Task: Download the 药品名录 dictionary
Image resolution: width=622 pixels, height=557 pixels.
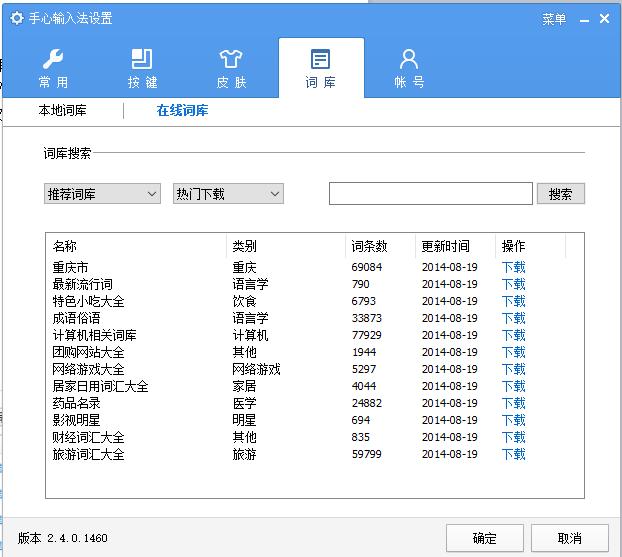Action: 514,403
